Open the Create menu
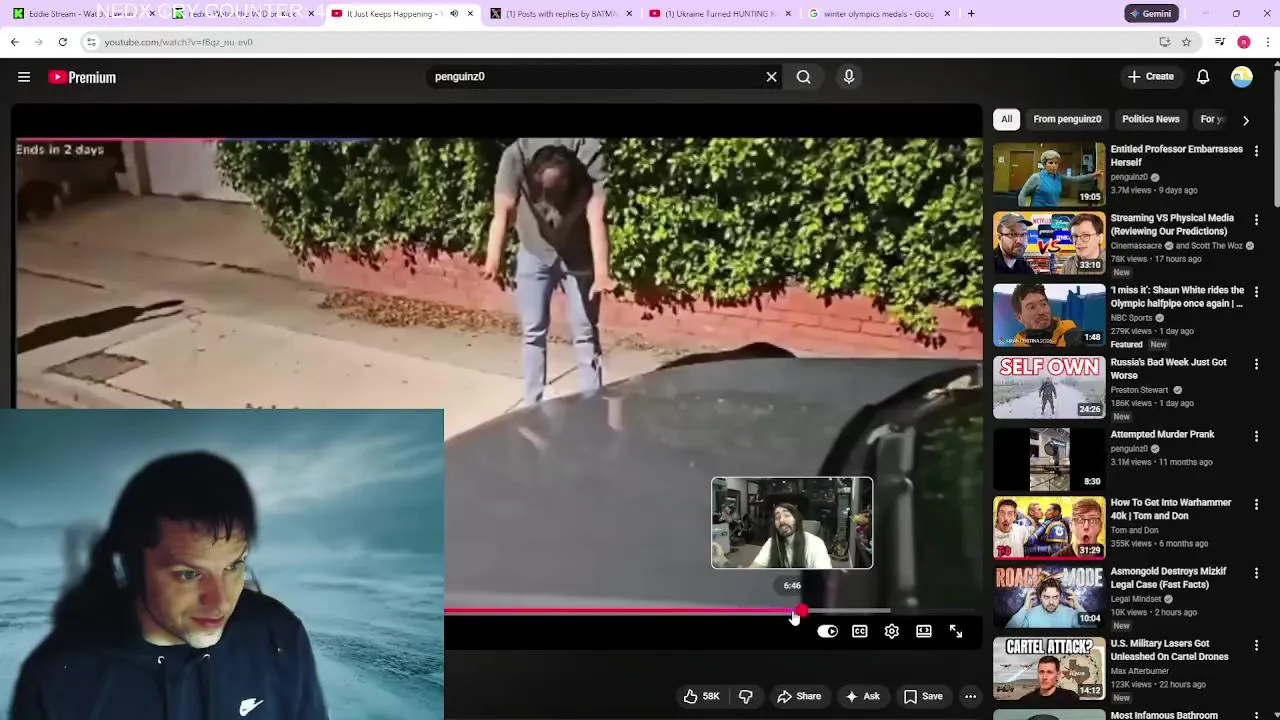The image size is (1280, 720). click(x=1151, y=77)
